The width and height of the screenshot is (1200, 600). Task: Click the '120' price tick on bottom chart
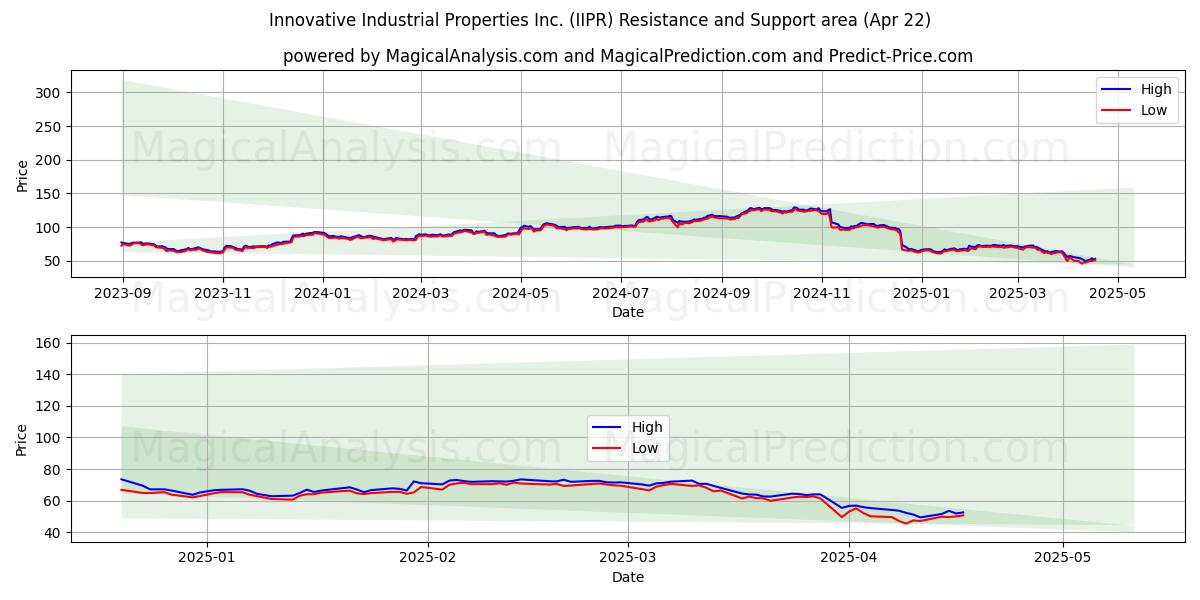50,406
